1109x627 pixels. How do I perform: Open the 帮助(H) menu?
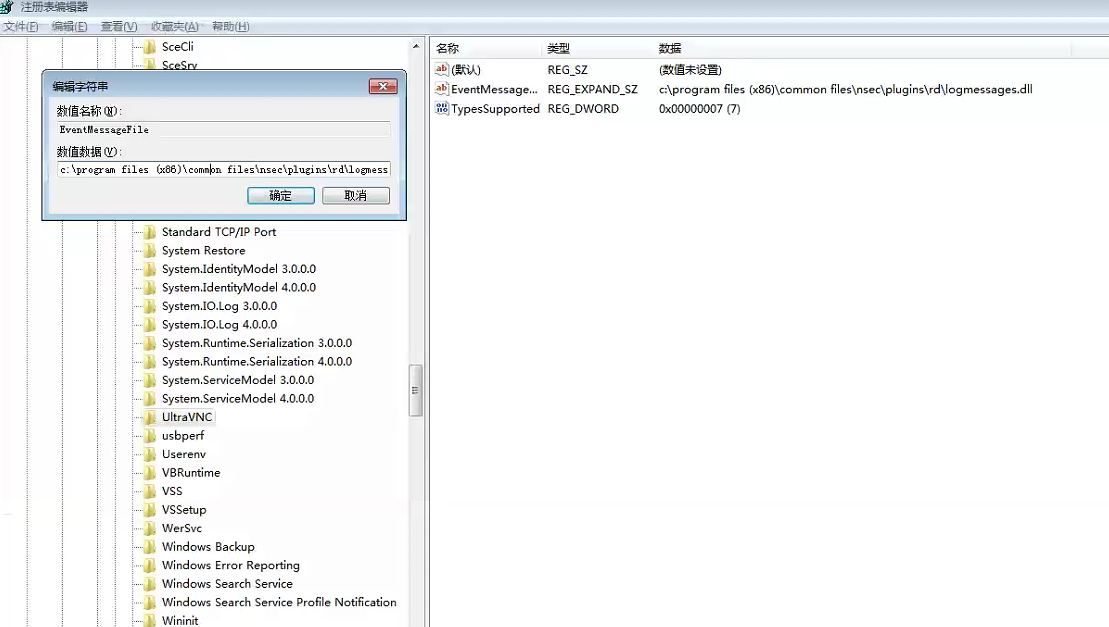[x=231, y=26]
